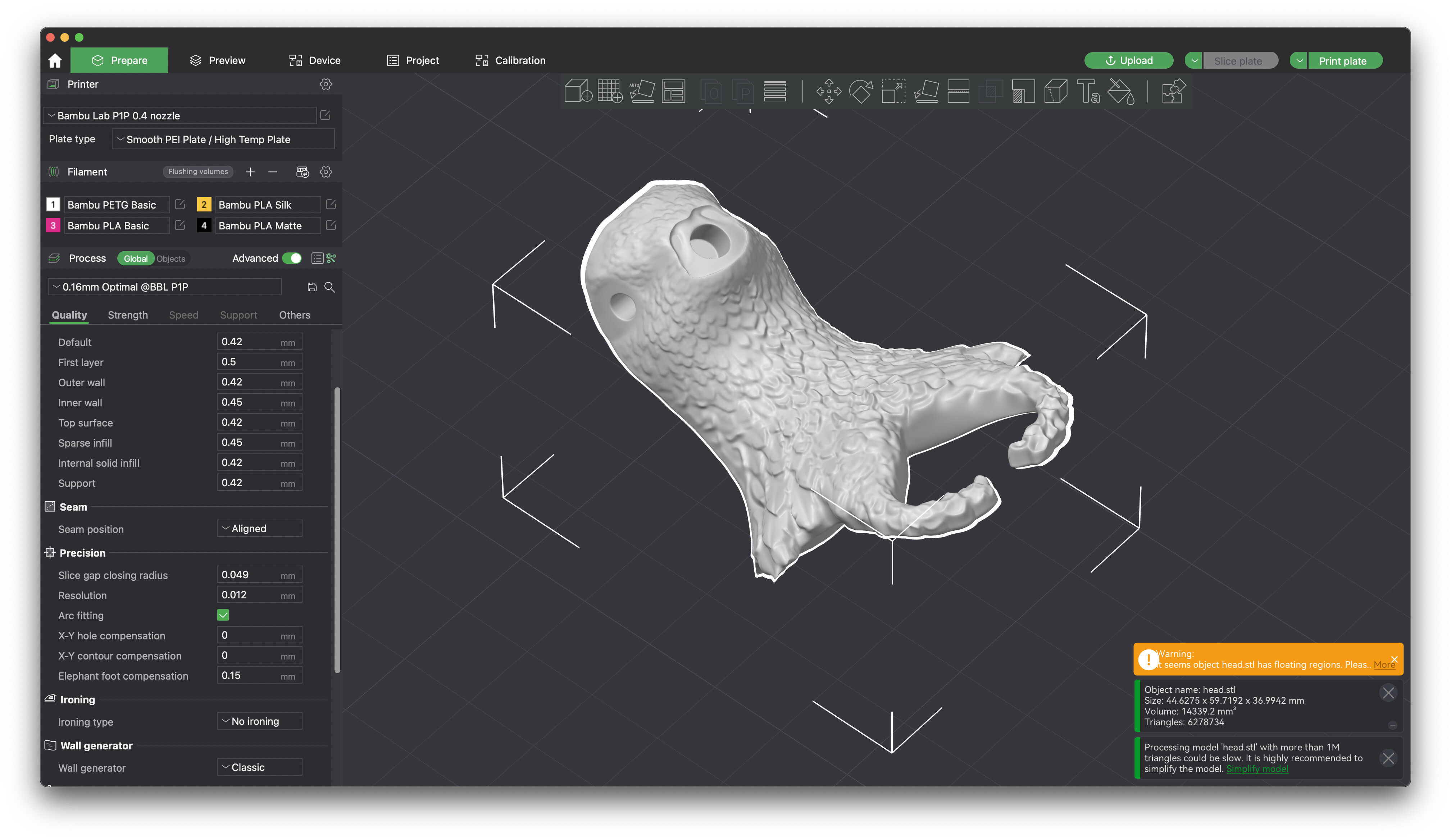Expand the Slice plate options arrow

(x=1193, y=60)
